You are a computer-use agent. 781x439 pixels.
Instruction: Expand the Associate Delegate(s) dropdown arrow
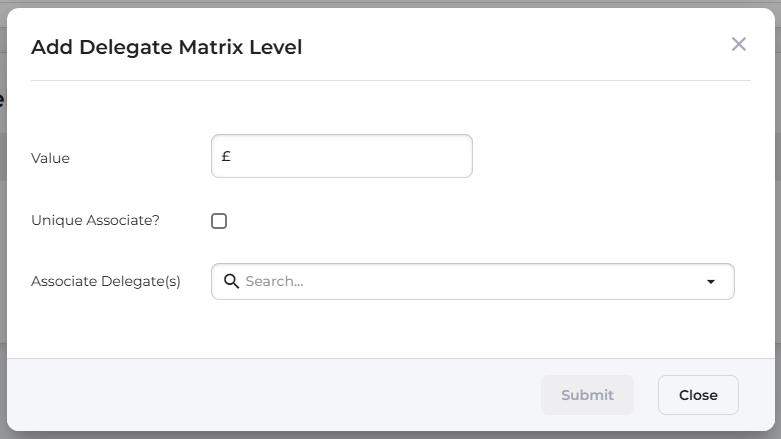click(x=711, y=282)
